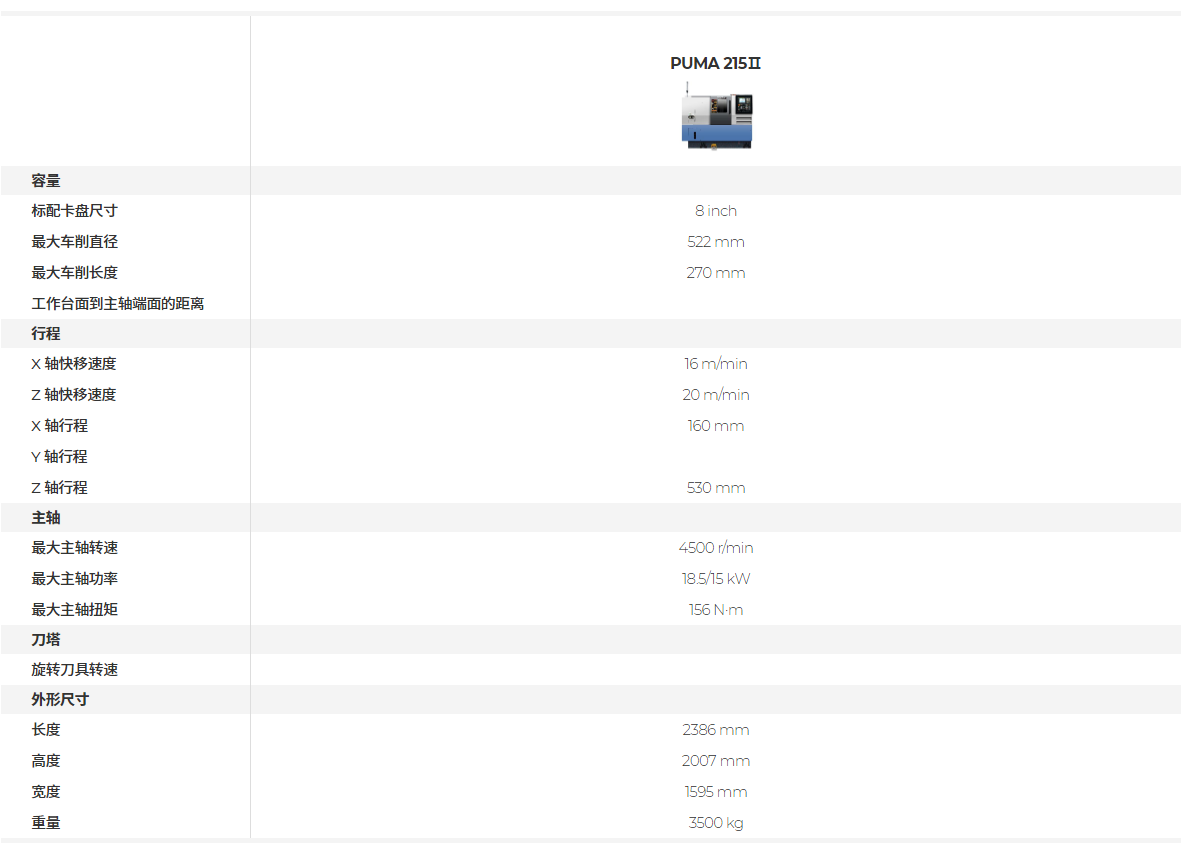Click the 156 N·m torque value
The height and width of the screenshot is (852, 1185).
coord(715,610)
